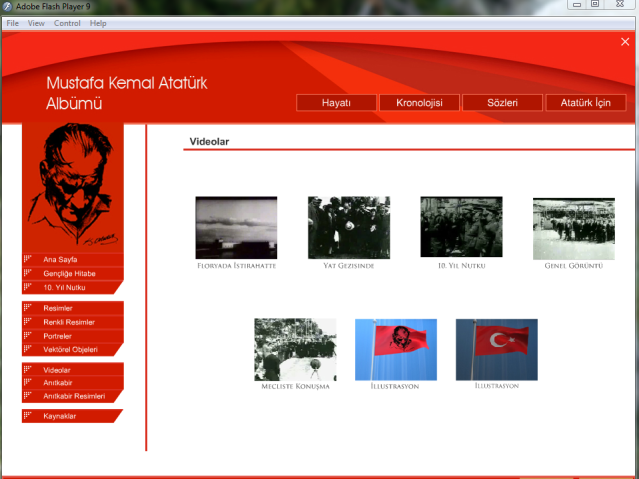Open Gençliğe Hitabe from the sidebar
The height and width of the screenshot is (479, 639).
[x=69, y=273]
